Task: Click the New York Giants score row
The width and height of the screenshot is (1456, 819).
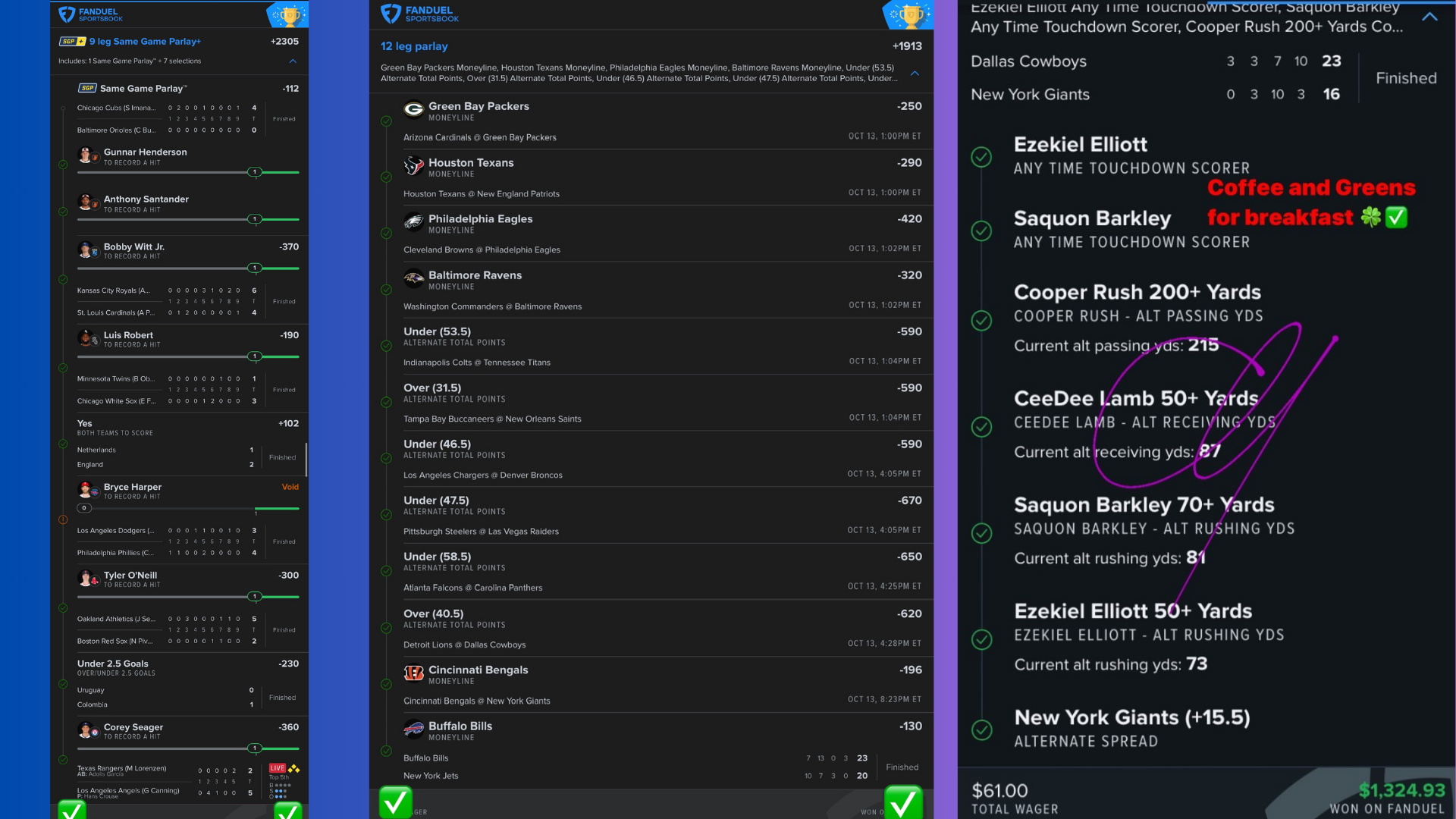Action: 1156,94
